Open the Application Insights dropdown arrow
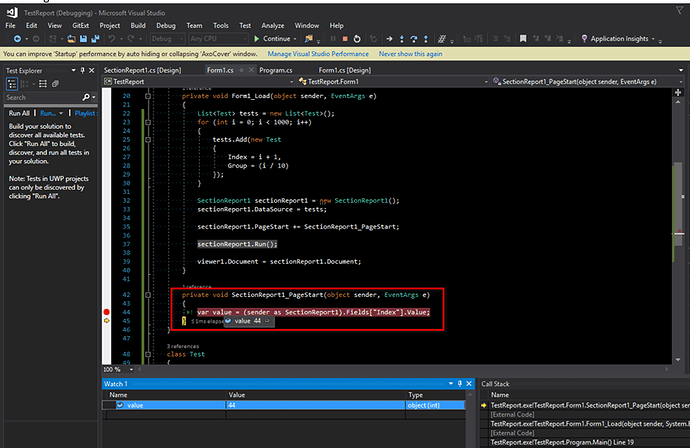The image size is (690, 448). click(x=653, y=39)
